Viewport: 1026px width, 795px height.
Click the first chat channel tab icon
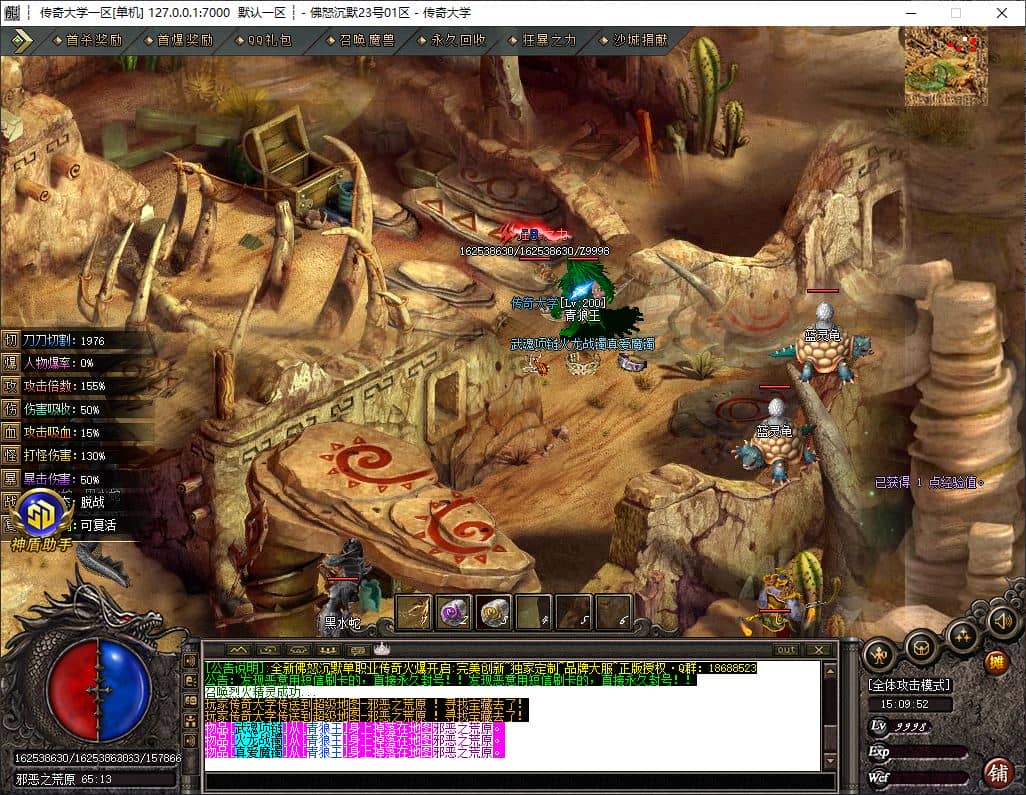tap(238, 650)
